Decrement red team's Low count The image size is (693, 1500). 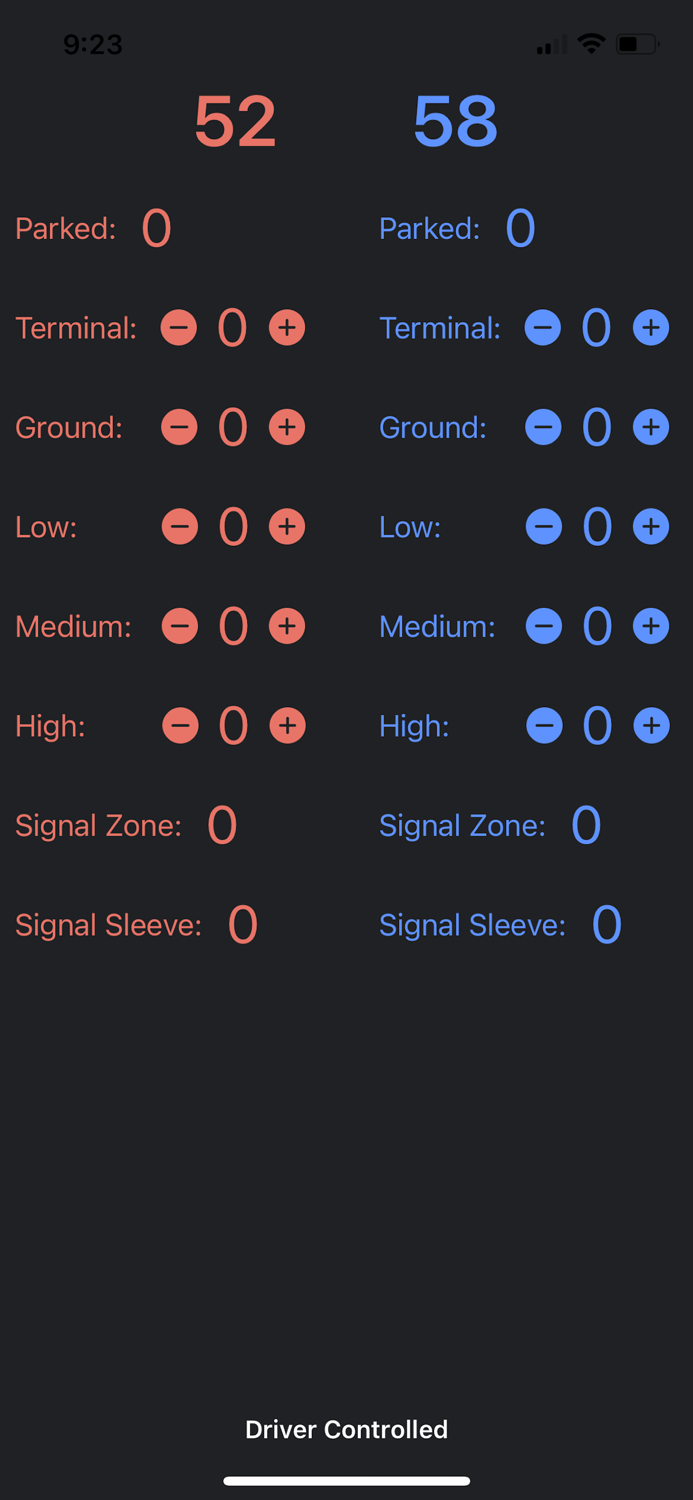(180, 526)
